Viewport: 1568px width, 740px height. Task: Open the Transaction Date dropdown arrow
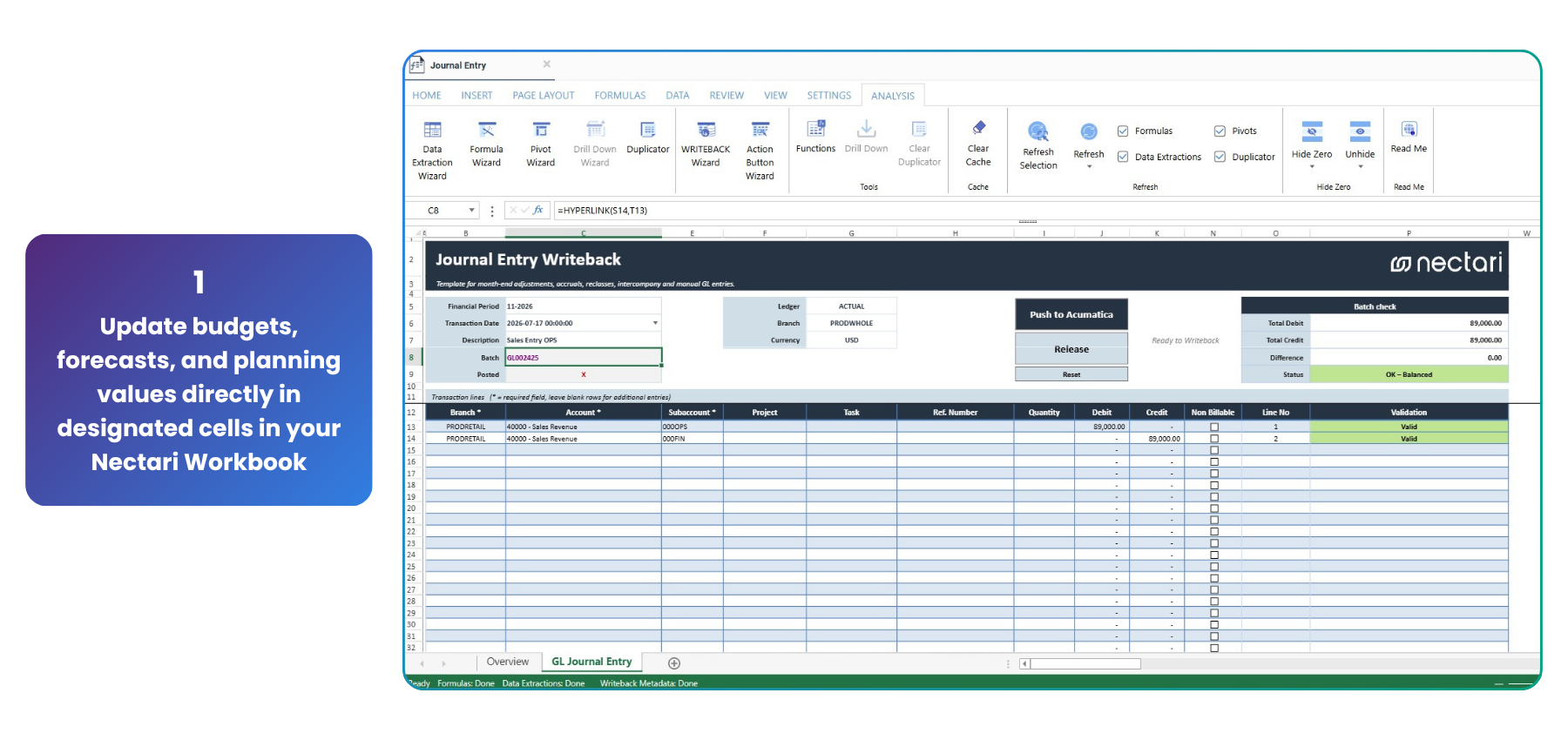tap(655, 323)
